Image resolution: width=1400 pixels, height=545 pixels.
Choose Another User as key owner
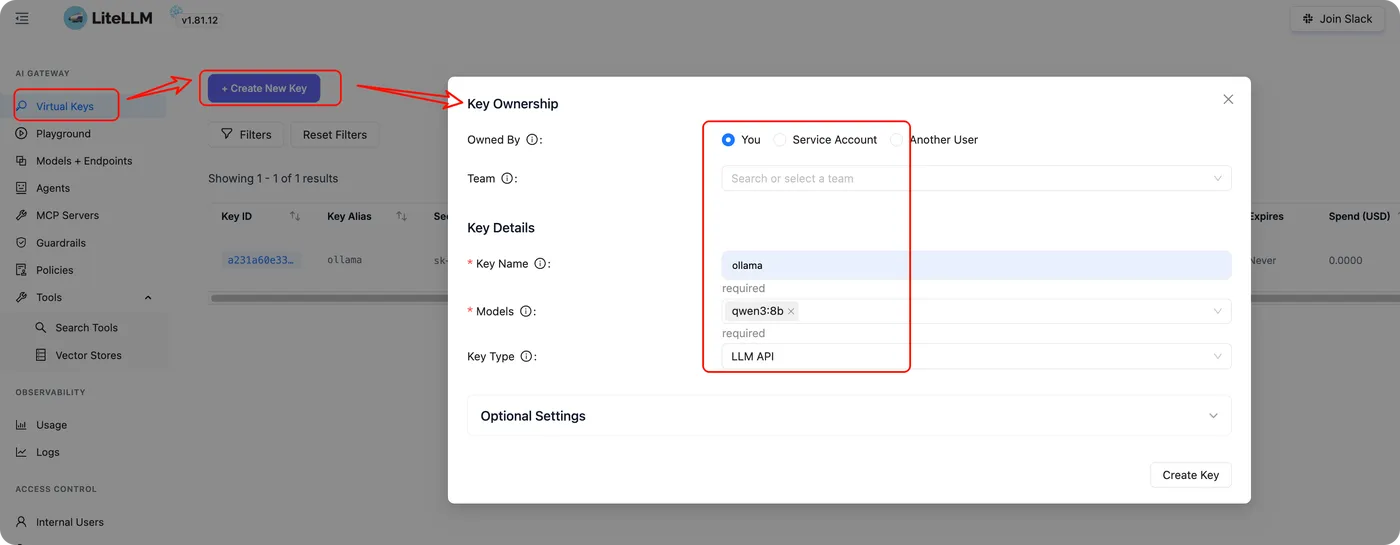pos(897,140)
